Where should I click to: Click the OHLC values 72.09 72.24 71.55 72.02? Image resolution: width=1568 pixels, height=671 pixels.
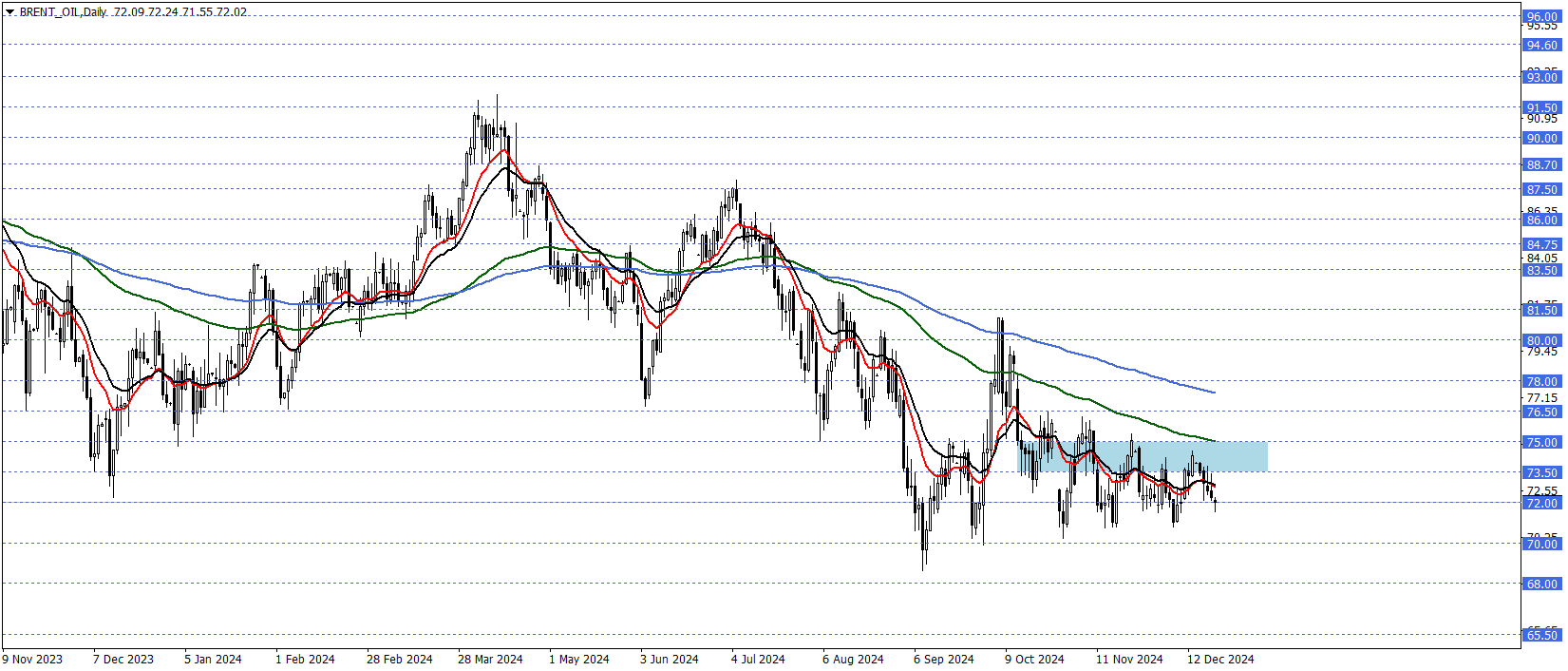pyautogui.click(x=180, y=12)
